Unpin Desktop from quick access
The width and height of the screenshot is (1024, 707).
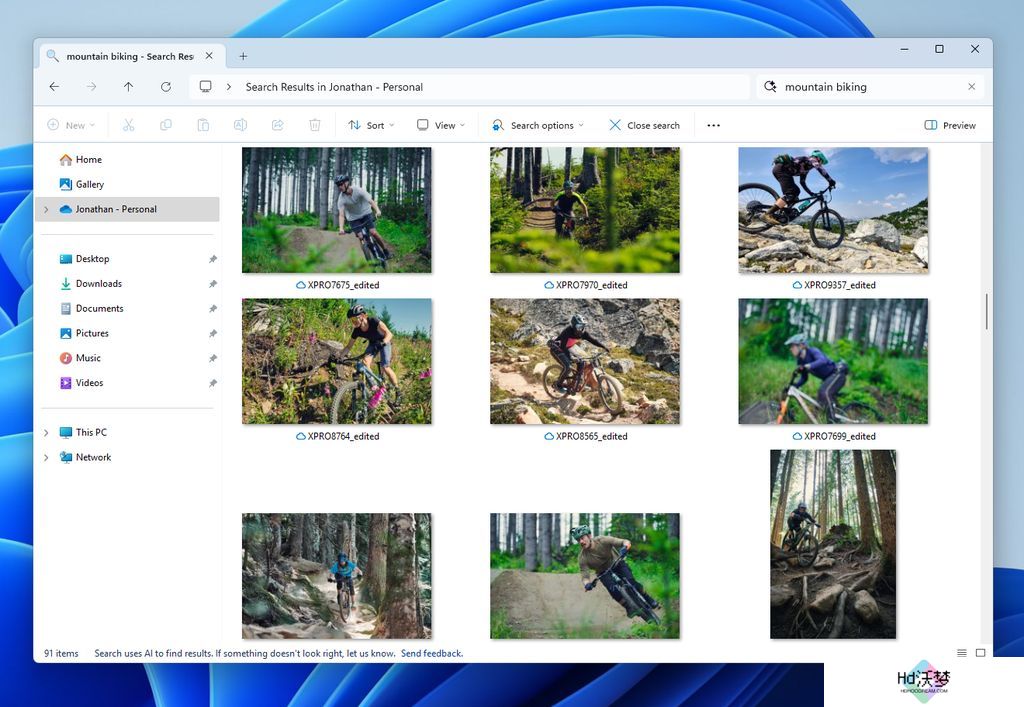(x=213, y=259)
